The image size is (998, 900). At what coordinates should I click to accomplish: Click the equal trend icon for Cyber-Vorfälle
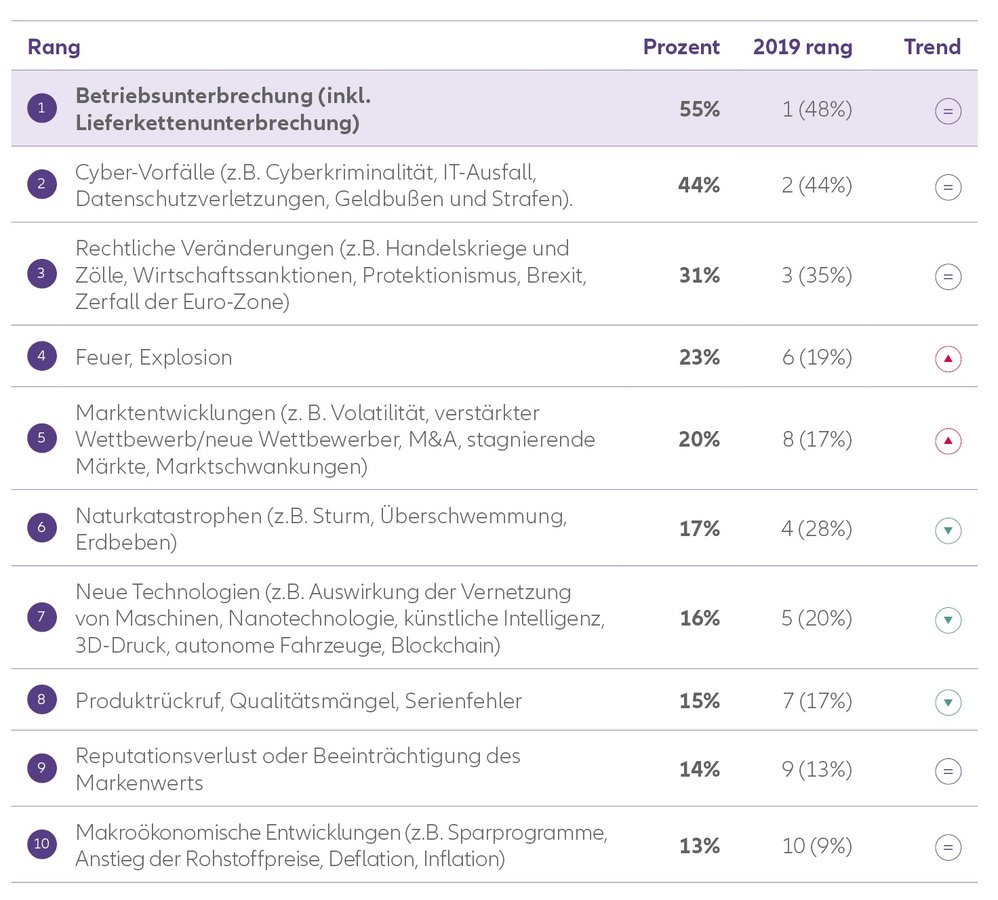coord(948,186)
